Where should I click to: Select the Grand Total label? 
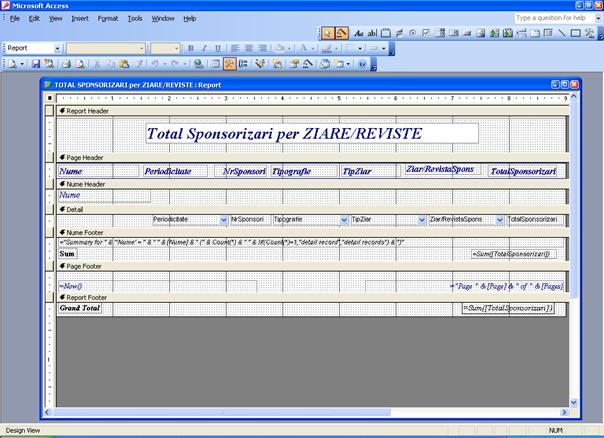(80, 309)
